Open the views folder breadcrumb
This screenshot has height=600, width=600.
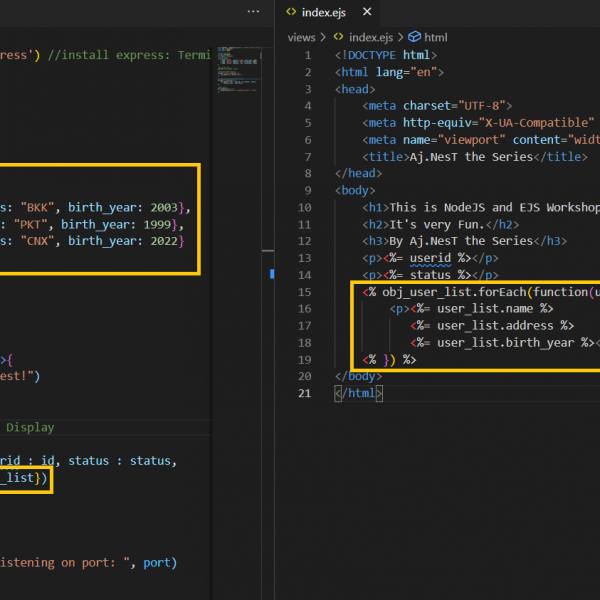301,37
